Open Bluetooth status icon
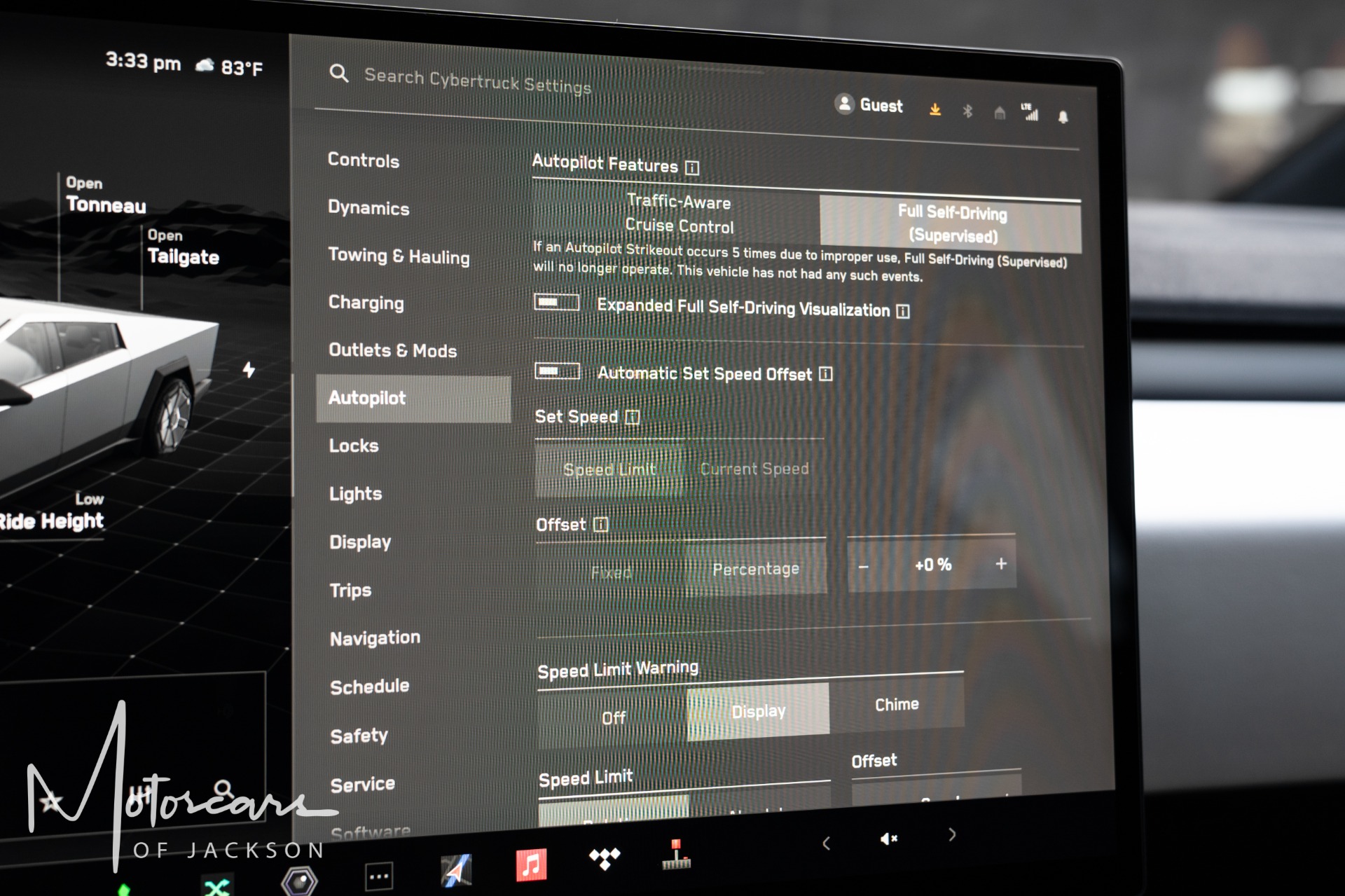Screen dimensions: 1345x896 (x=967, y=111)
